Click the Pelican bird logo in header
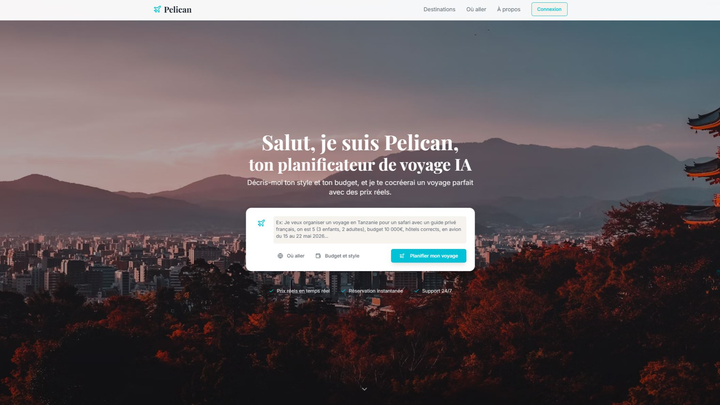Image resolution: width=720 pixels, height=405 pixels. pos(157,9)
